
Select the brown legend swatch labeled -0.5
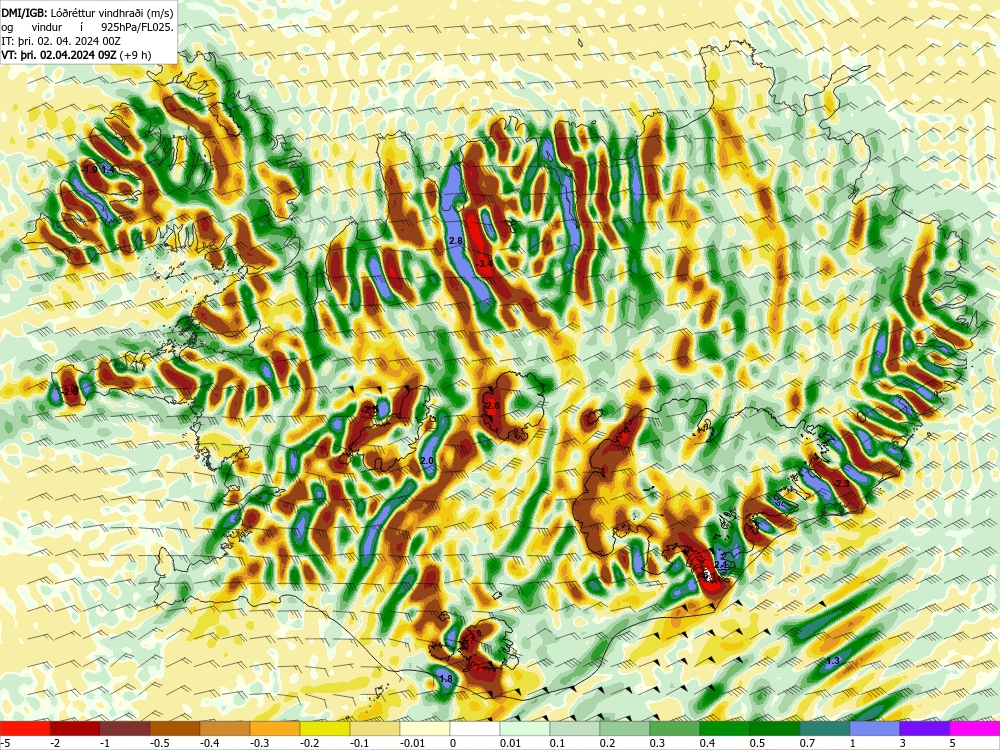tap(175, 728)
